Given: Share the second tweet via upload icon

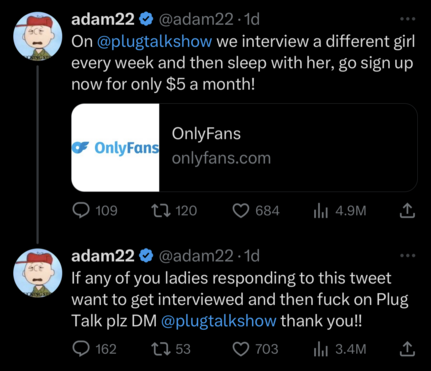Looking at the screenshot, I should click(x=407, y=349).
